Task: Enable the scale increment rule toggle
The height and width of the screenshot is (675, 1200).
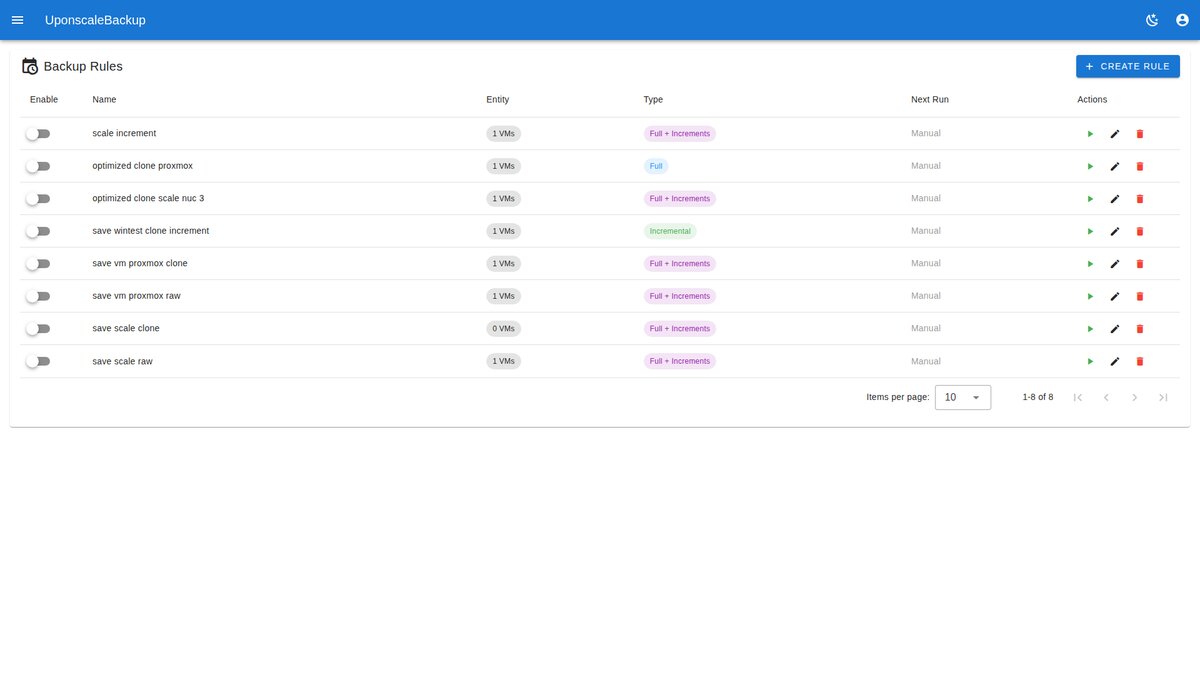Action: [38, 134]
